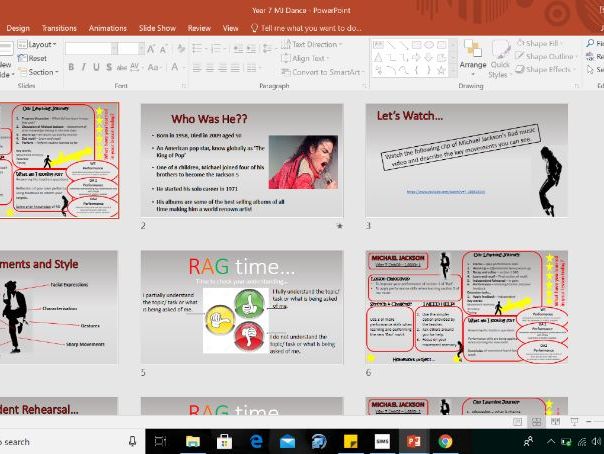Open Change Case (Aa) dropdown
This screenshot has width=604, height=454.
coord(154,67)
